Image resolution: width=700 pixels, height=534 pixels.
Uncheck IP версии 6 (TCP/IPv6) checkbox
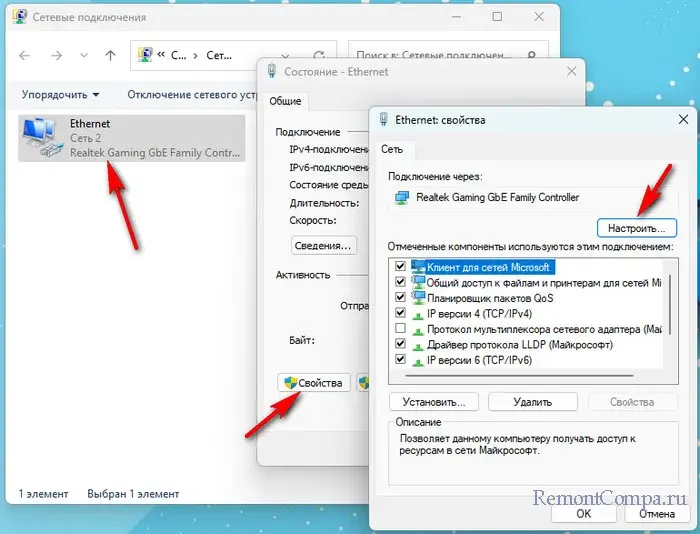click(x=400, y=359)
